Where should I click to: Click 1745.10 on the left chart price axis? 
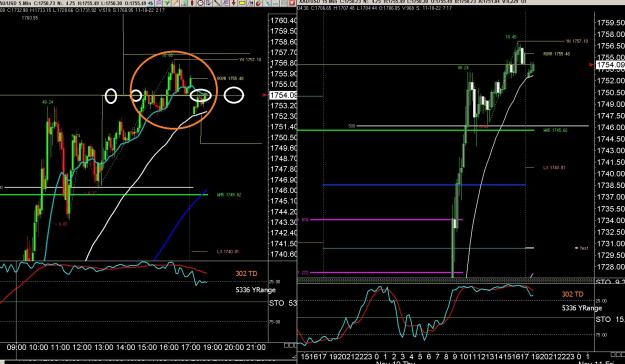click(283, 201)
